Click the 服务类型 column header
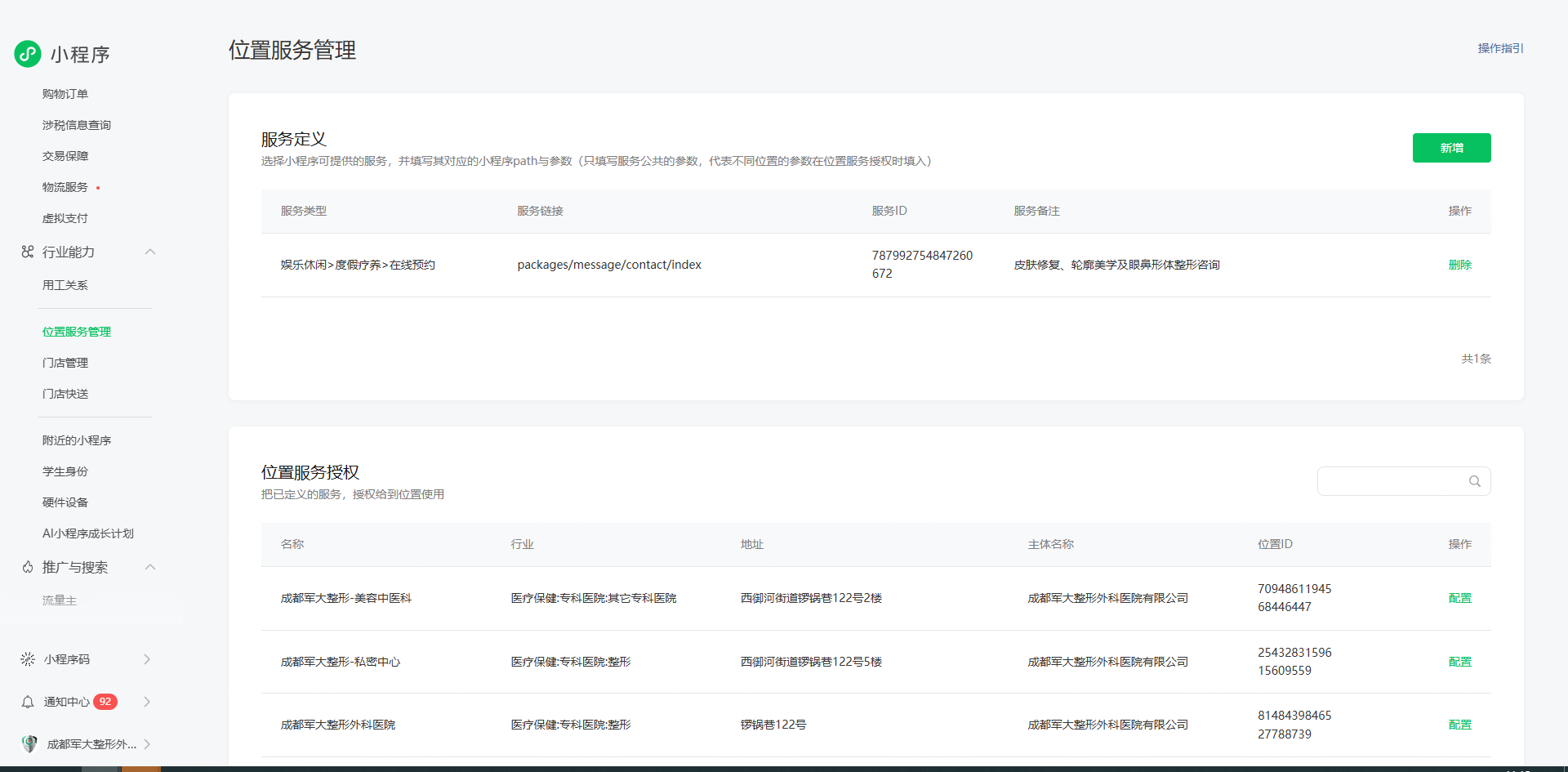The height and width of the screenshot is (772, 1568). click(x=304, y=211)
